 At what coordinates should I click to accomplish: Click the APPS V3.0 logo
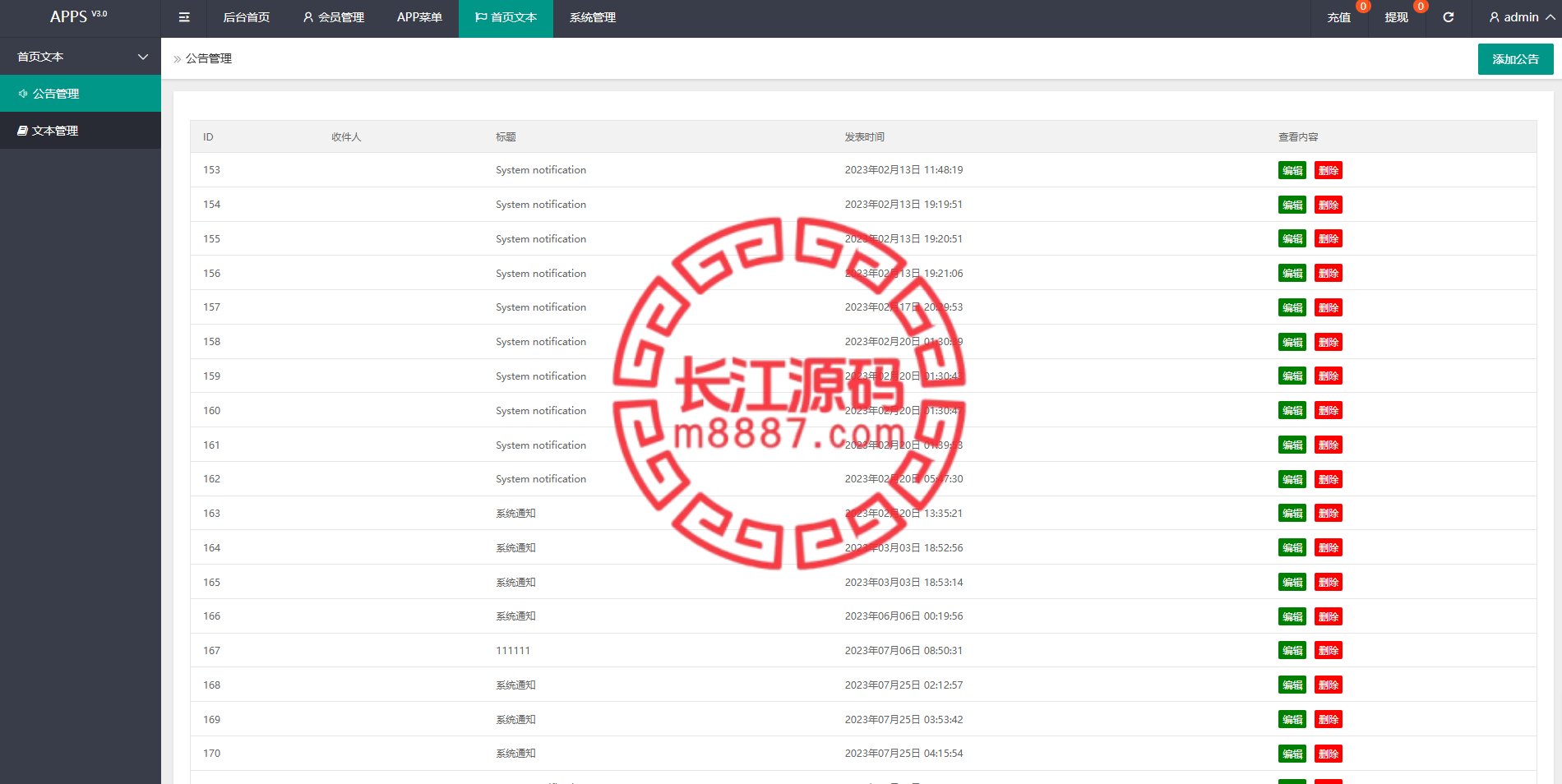pos(79,16)
